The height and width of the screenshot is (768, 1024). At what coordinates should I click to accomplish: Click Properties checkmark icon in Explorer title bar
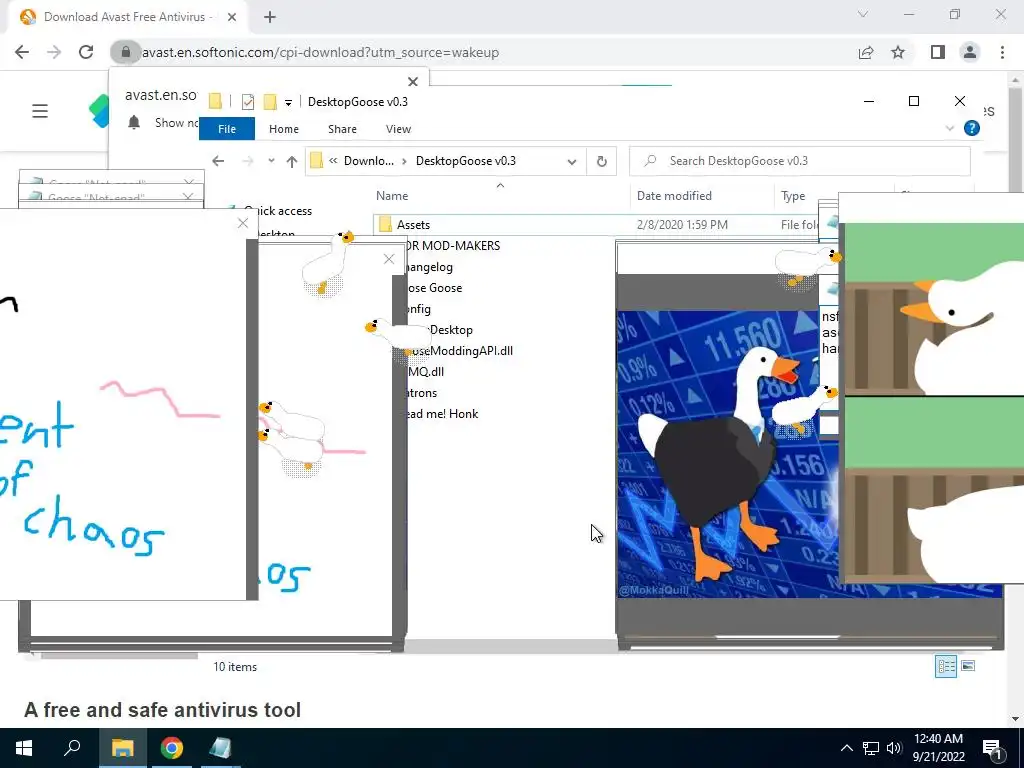248,102
